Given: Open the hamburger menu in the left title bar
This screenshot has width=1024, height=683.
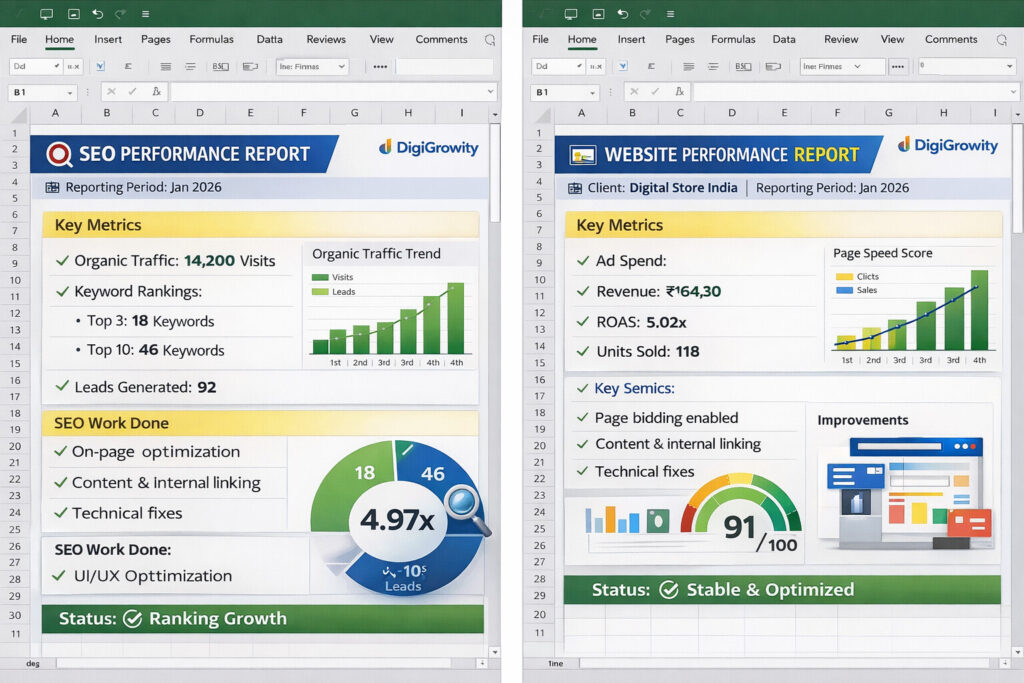Looking at the screenshot, I should (x=146, y=14).
